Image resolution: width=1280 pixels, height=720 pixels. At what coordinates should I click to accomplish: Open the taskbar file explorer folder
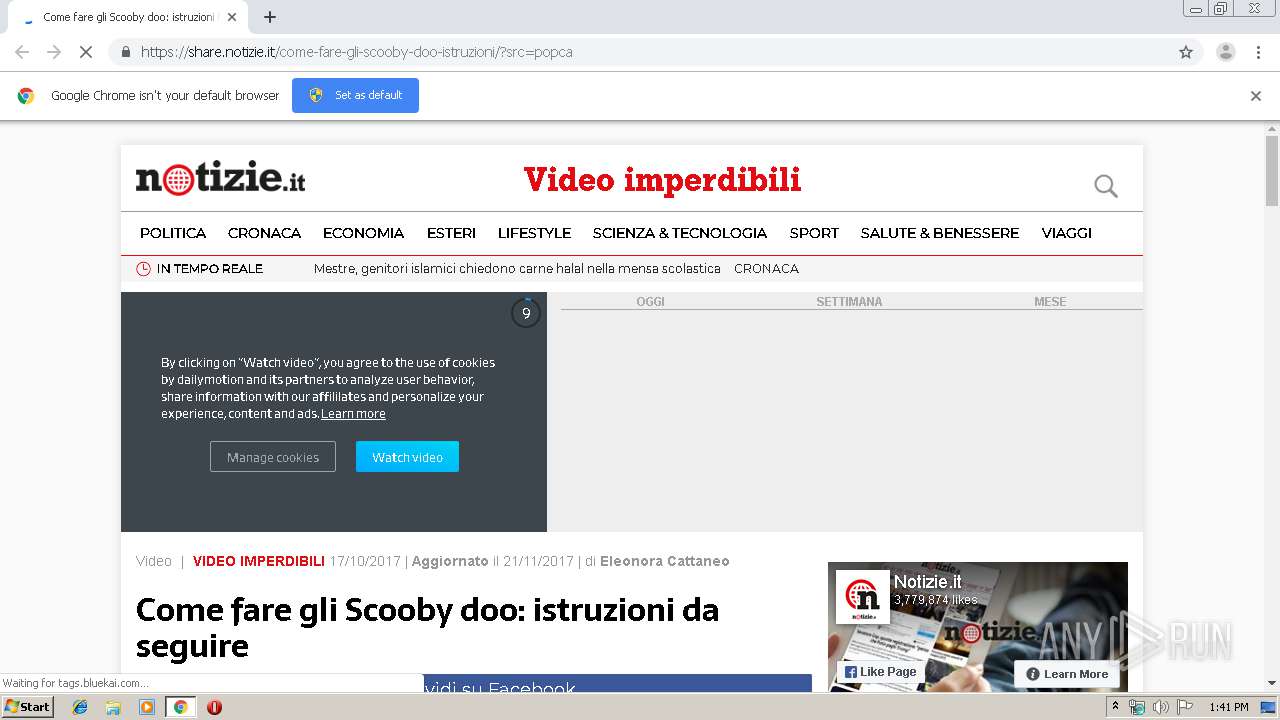113,707
